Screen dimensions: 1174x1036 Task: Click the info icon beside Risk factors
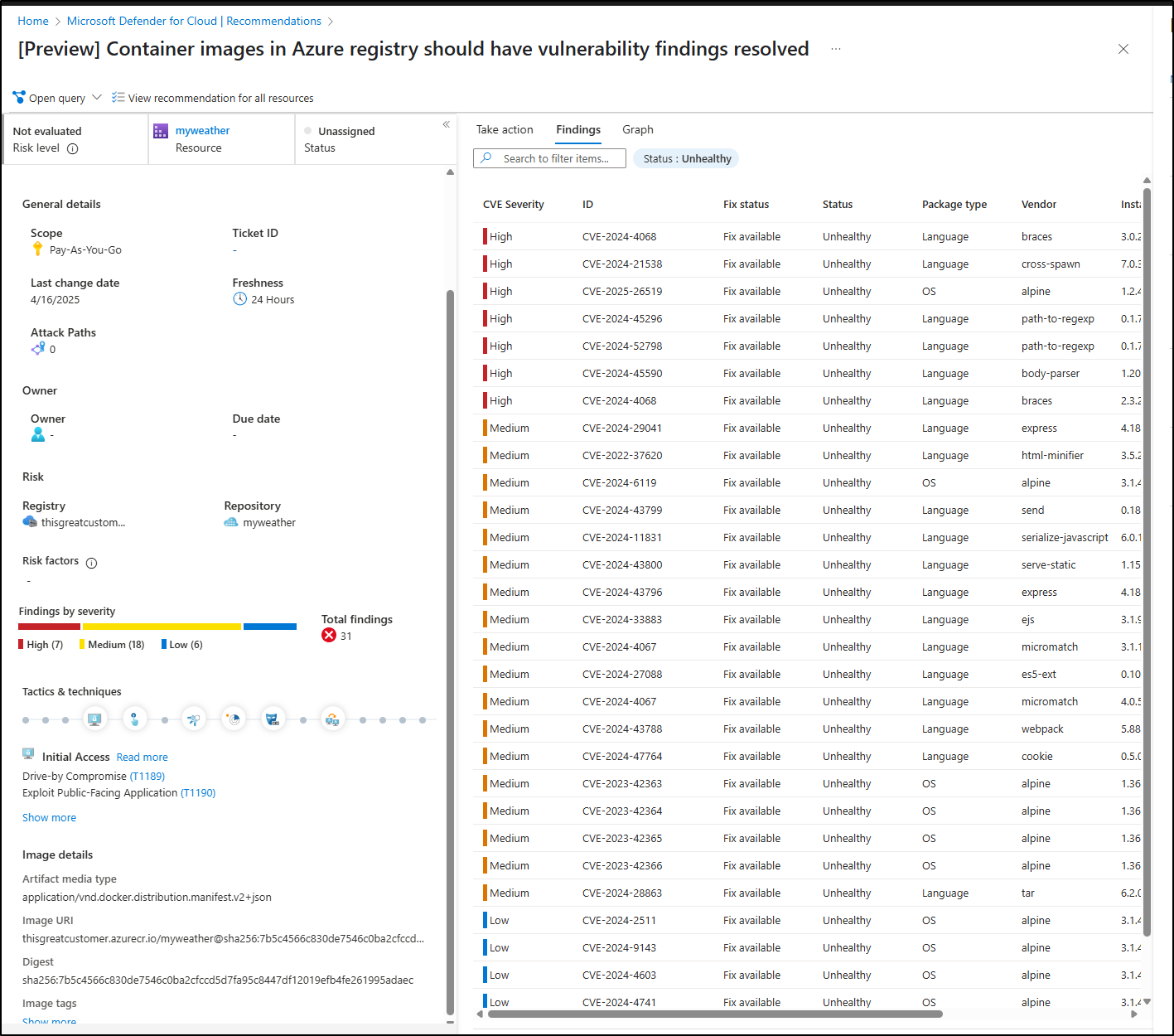[91, 563]
